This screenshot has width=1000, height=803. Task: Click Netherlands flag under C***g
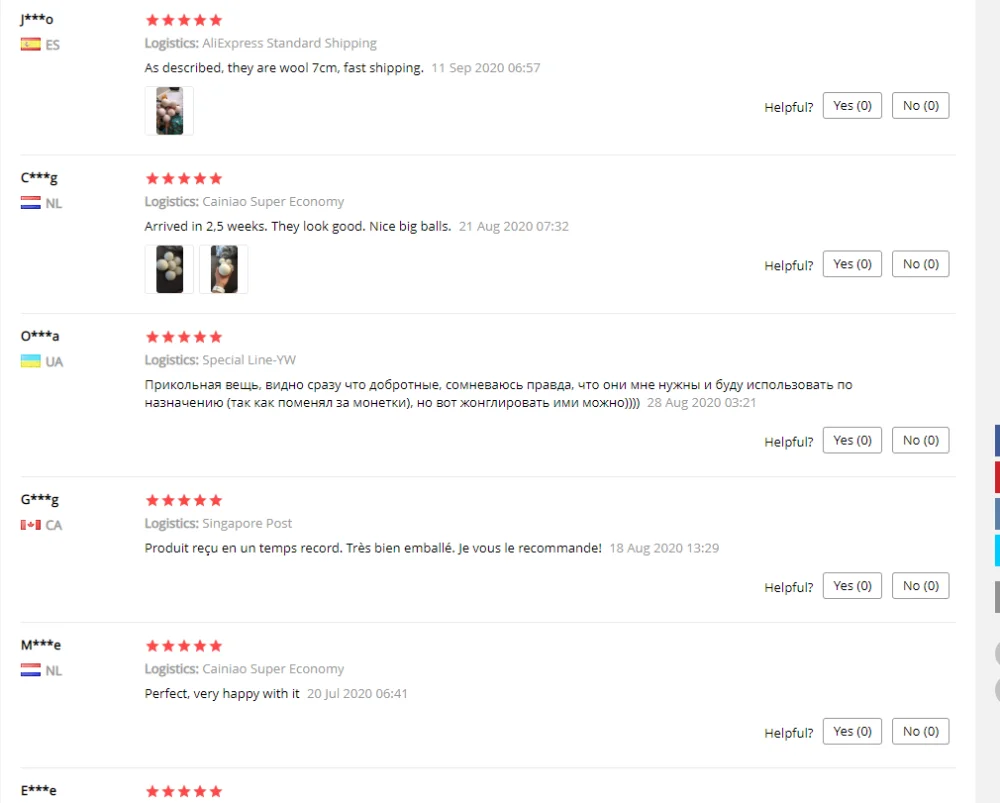31,203
